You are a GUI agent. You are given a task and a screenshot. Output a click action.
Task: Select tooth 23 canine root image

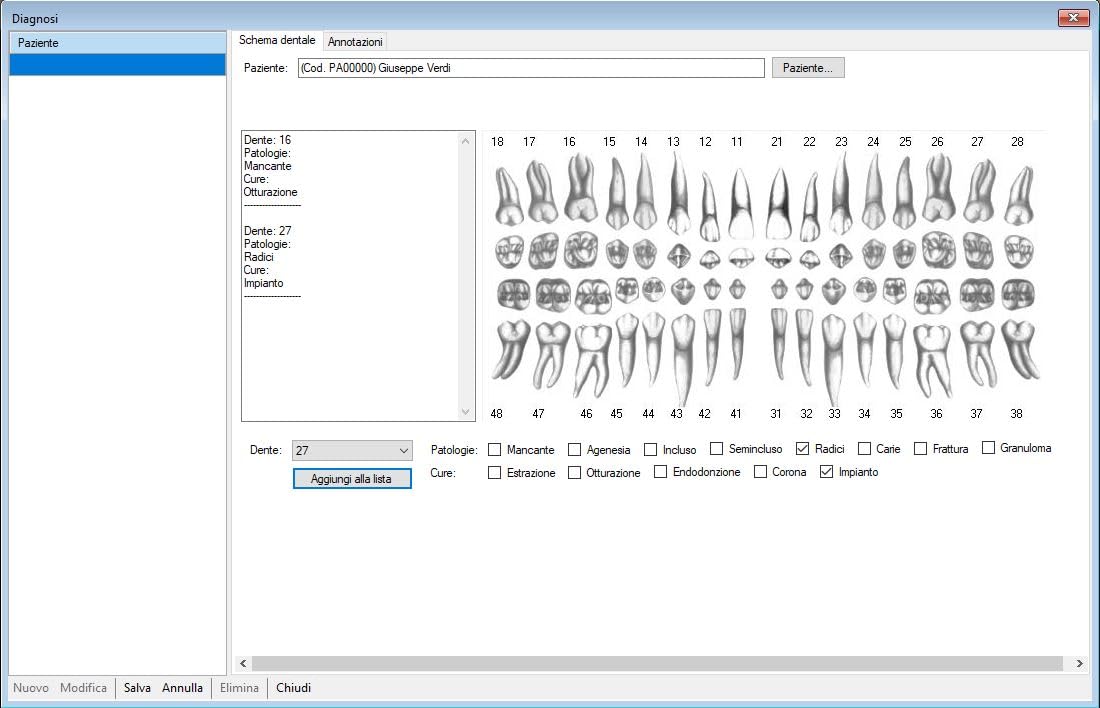[841, 194]
